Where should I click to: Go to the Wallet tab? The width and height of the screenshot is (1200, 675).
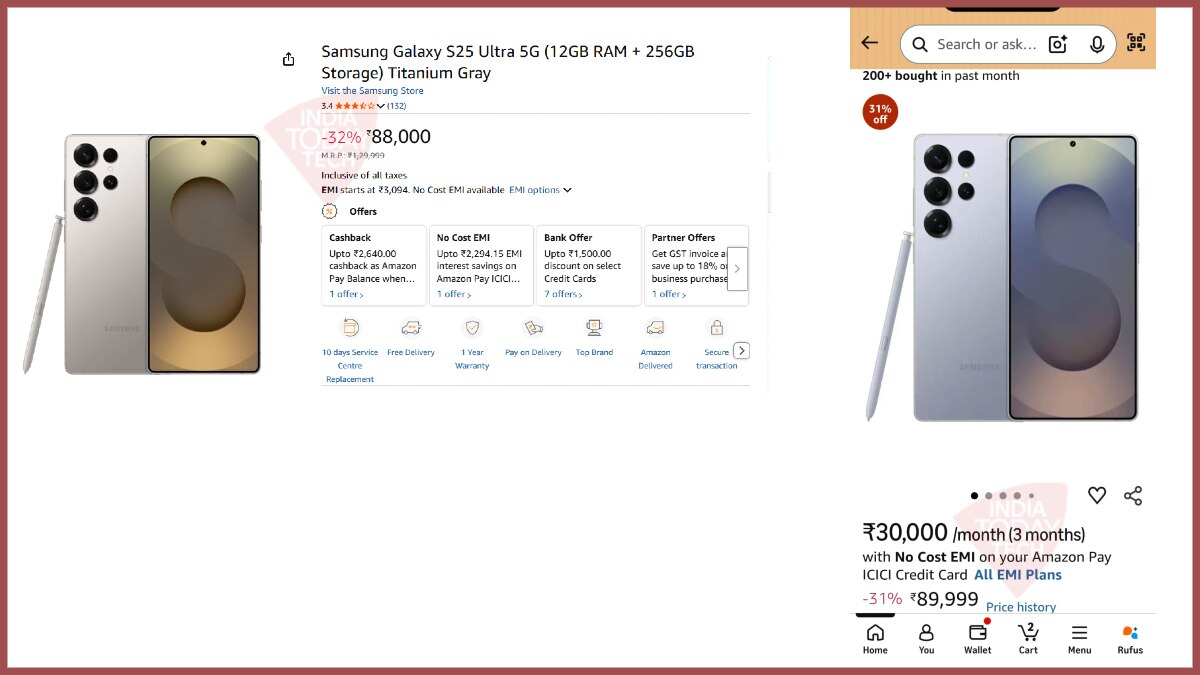[x=978, y=639]
